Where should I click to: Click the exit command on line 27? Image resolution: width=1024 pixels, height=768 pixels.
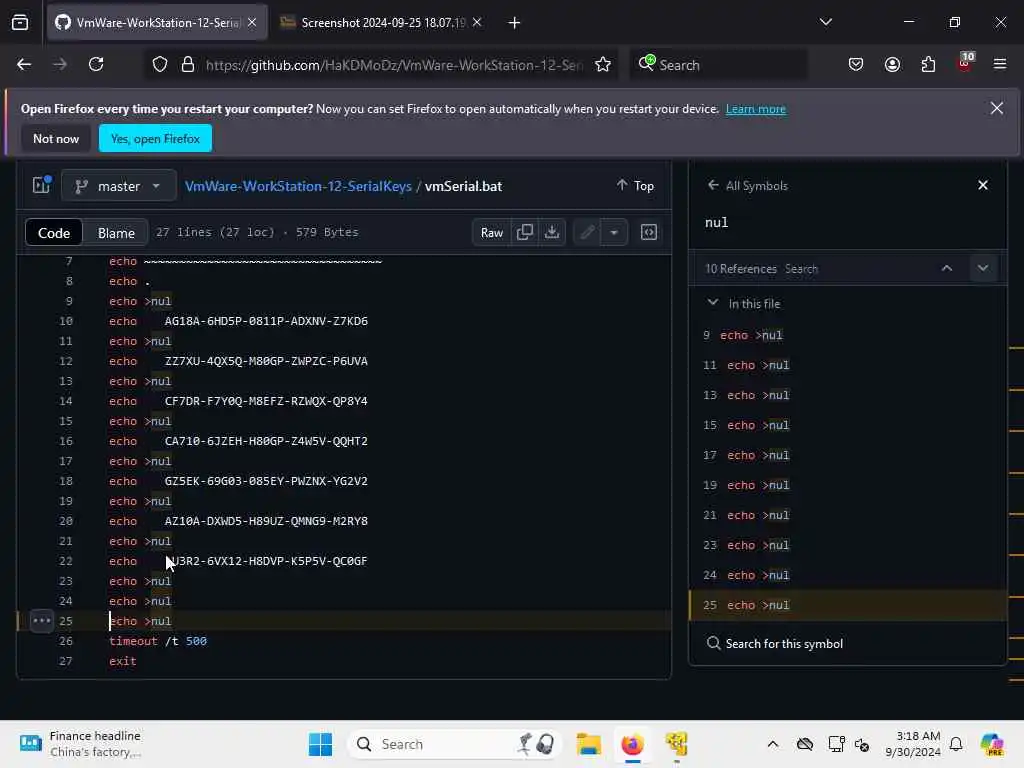pos(123,661)
